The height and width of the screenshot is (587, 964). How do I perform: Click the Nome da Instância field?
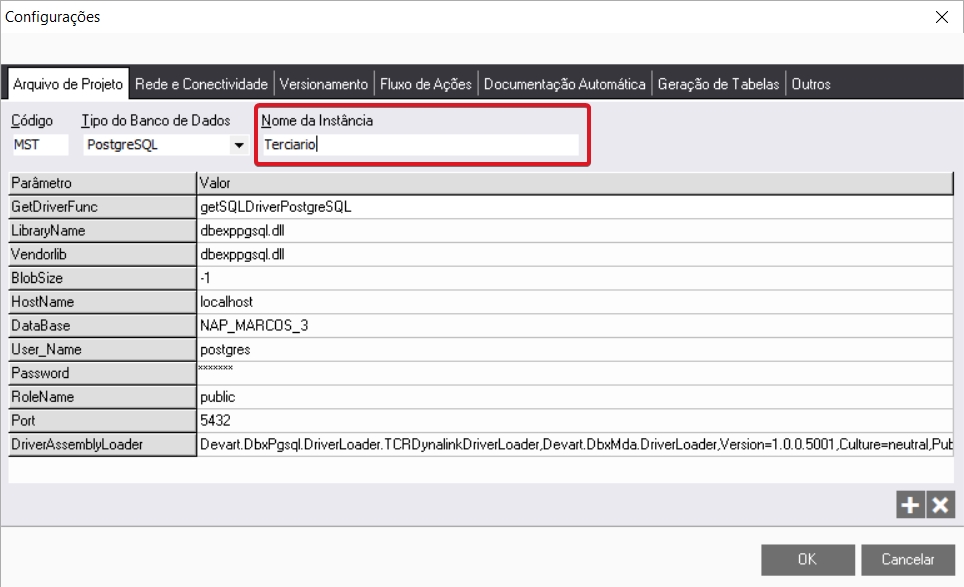pyautogui.click(x=420, y=145)
